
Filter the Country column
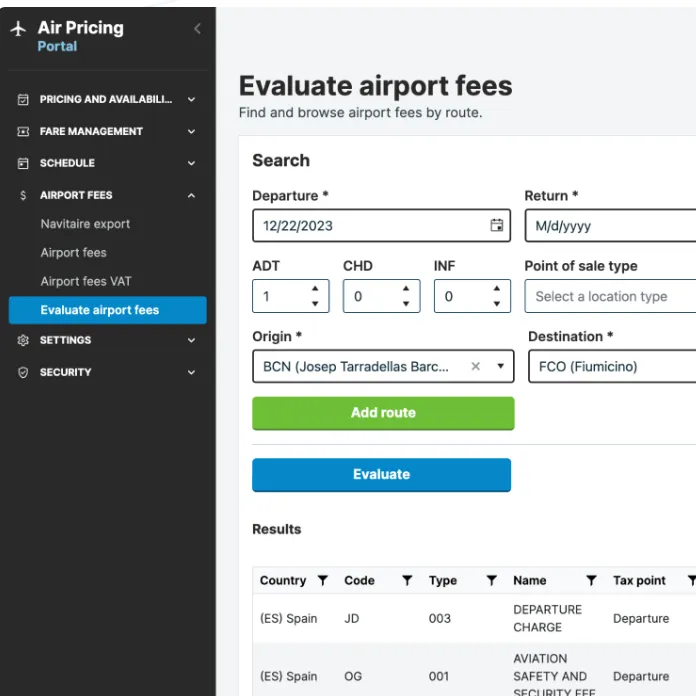point(323,580)
